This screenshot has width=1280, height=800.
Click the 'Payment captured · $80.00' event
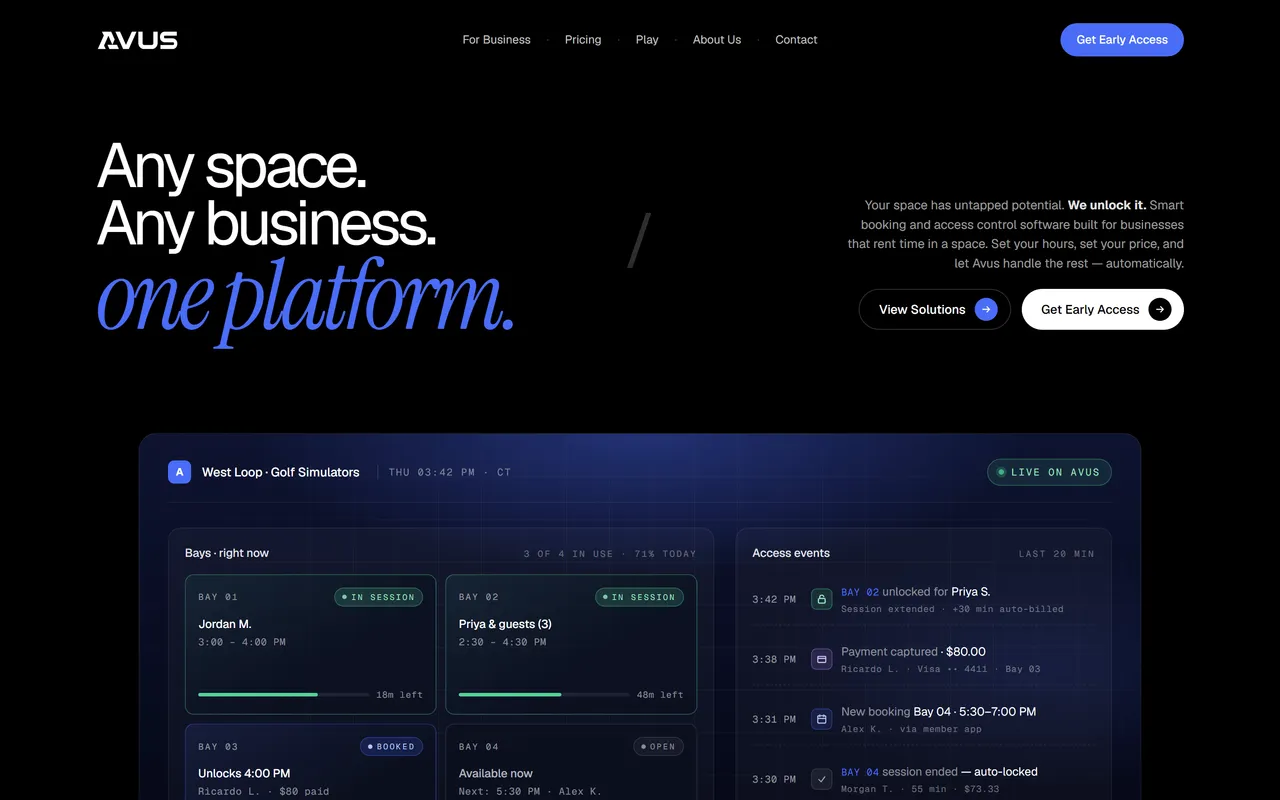click(913, 652)
